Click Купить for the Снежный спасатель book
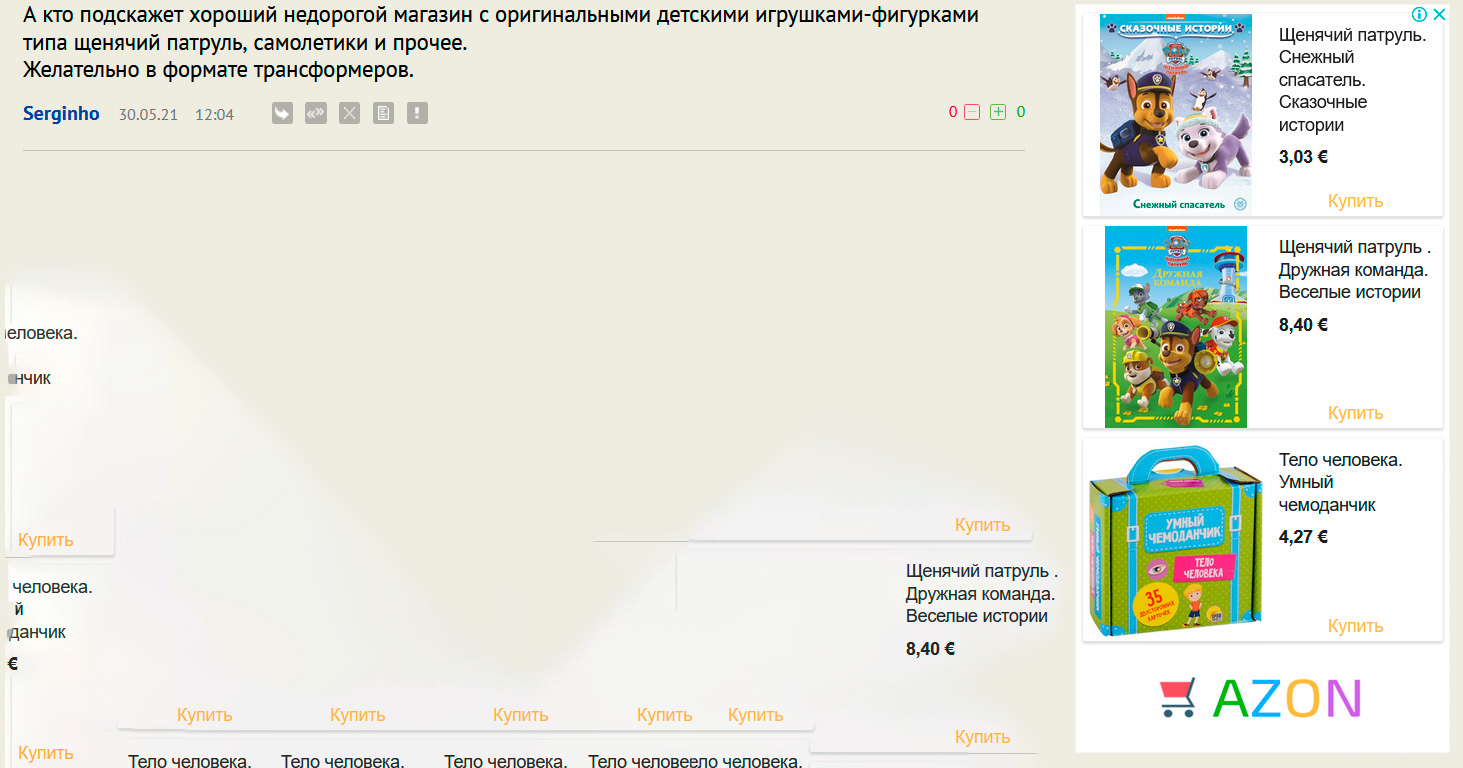The height and width of the screenshot is (768, 1463). (1355, 201)
